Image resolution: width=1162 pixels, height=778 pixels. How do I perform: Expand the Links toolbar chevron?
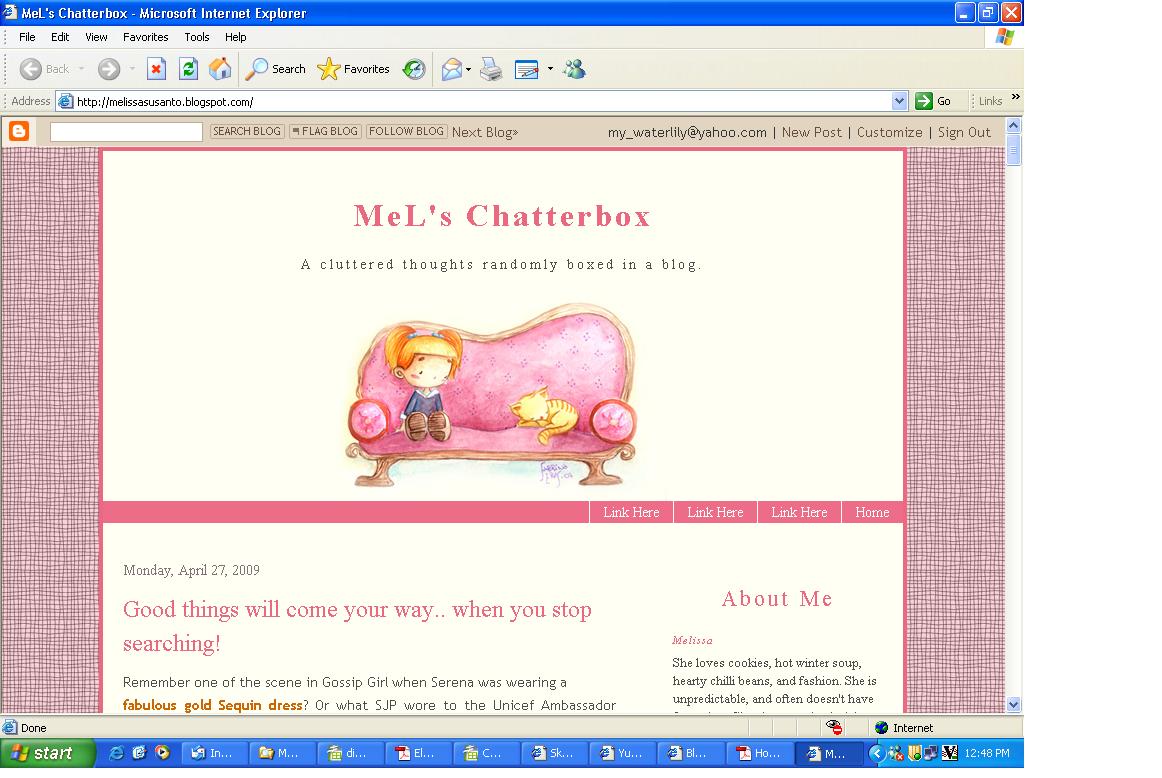(x=1015, y=97)
